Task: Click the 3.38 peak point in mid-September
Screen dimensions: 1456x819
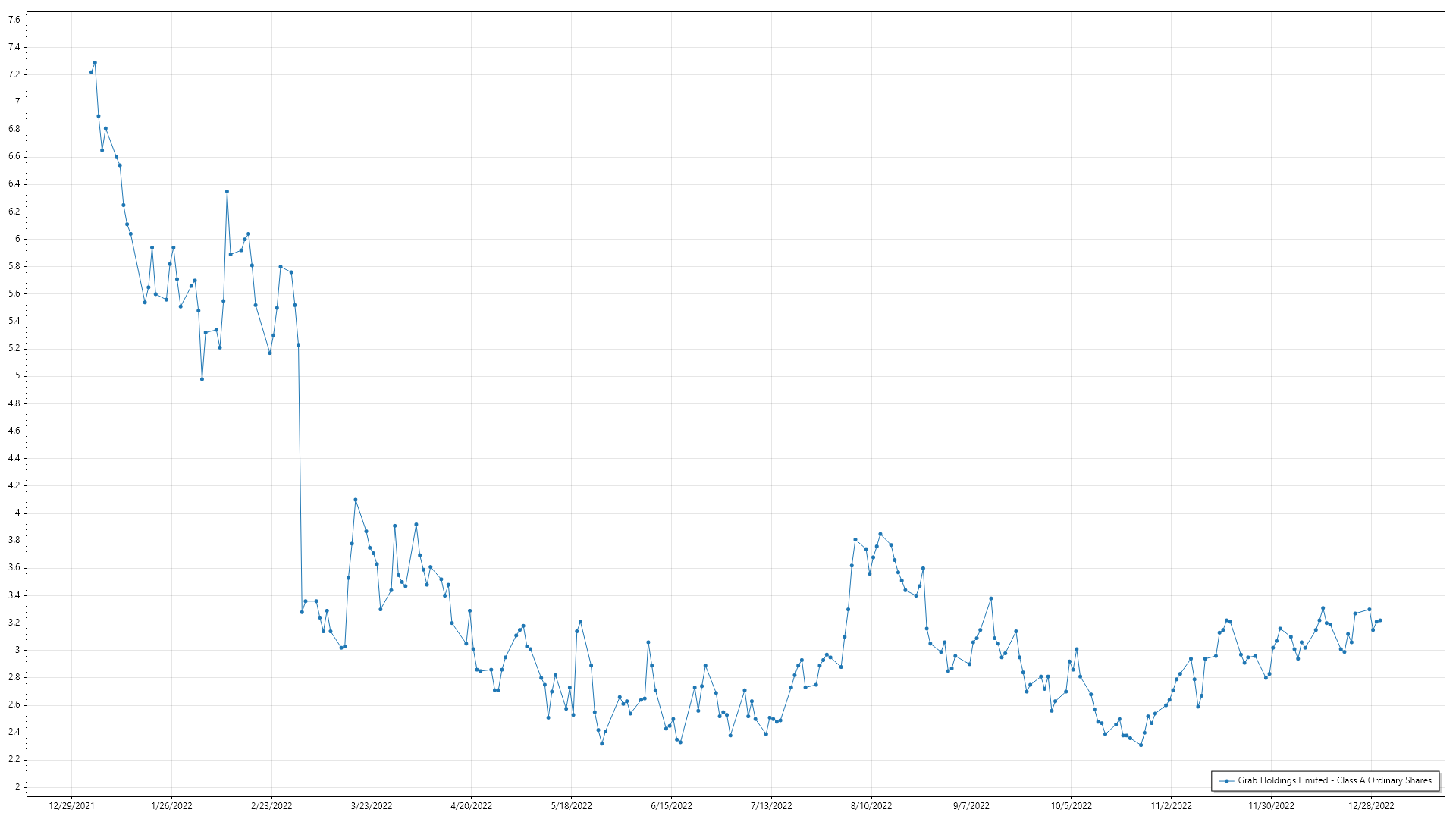Action: [991, 598]
